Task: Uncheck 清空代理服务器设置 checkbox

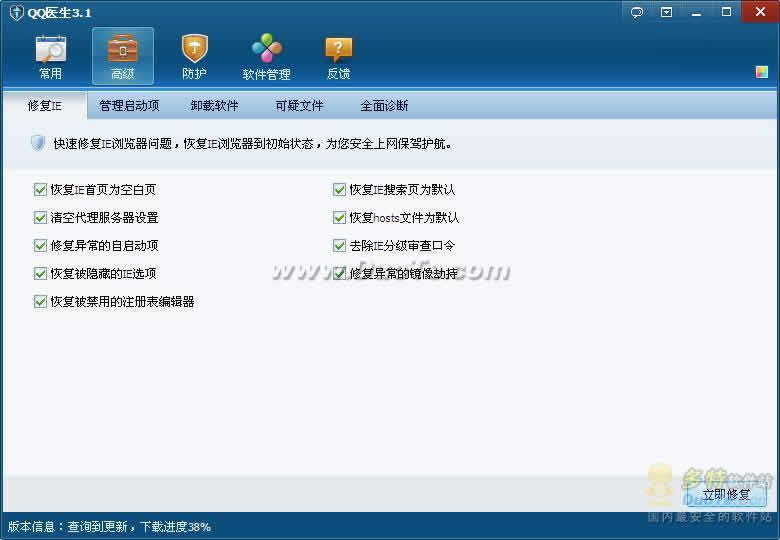Action: (x=40, y=217)
